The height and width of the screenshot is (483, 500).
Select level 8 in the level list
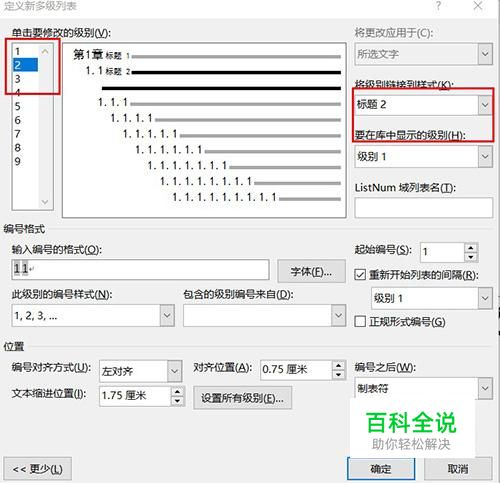click(25, 147)
